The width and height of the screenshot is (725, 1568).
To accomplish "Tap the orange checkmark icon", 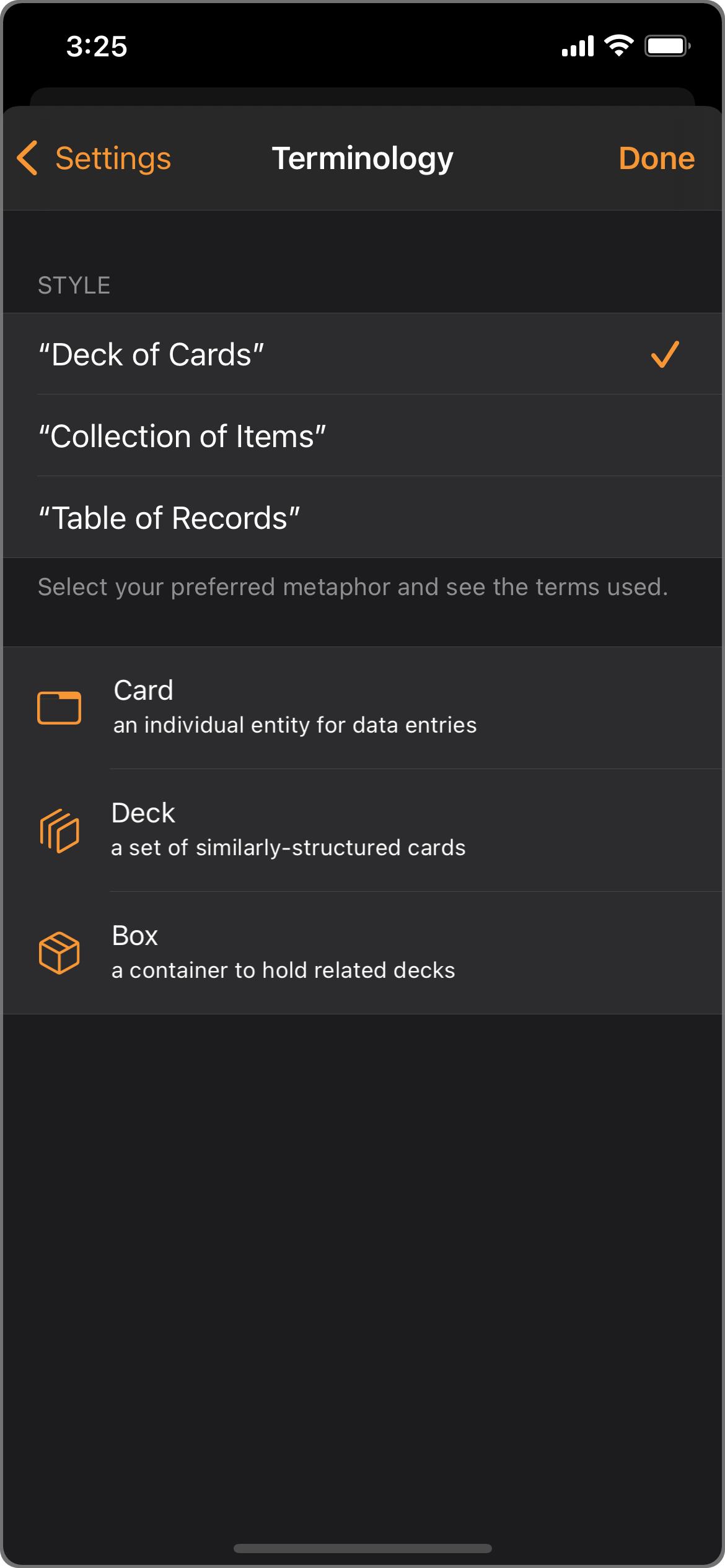I will pyautogui.click(x=664, y=354).
